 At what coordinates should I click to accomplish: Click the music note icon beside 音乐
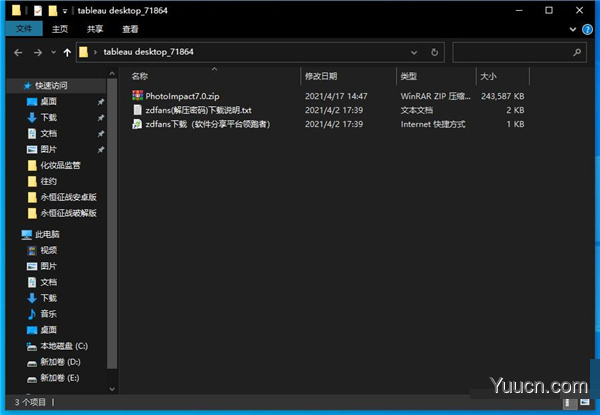(32, 314)
